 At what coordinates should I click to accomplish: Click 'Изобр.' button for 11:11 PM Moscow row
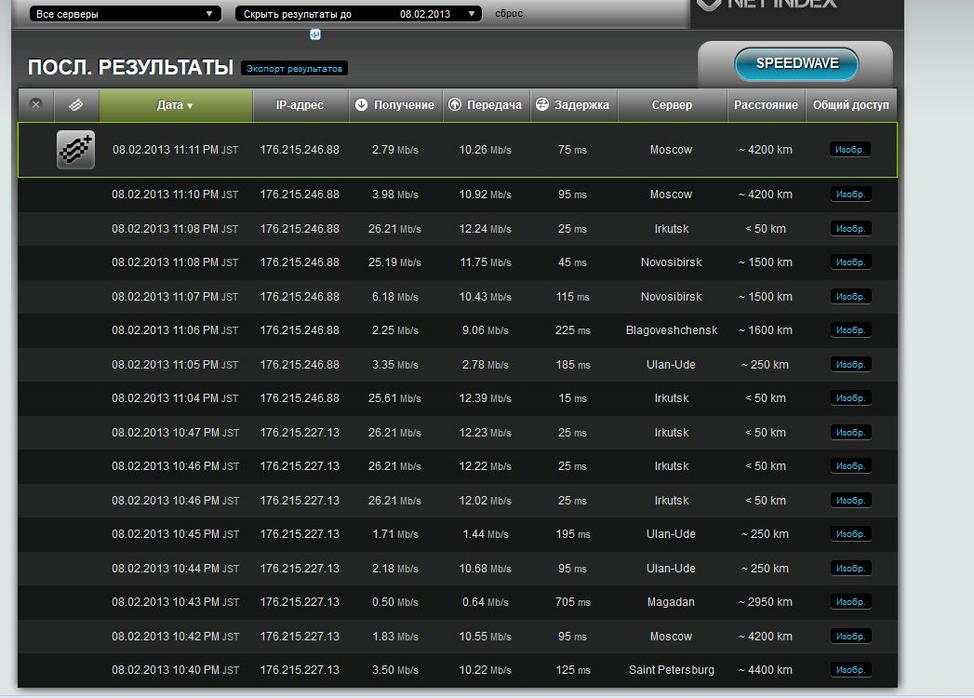[850, 150]
